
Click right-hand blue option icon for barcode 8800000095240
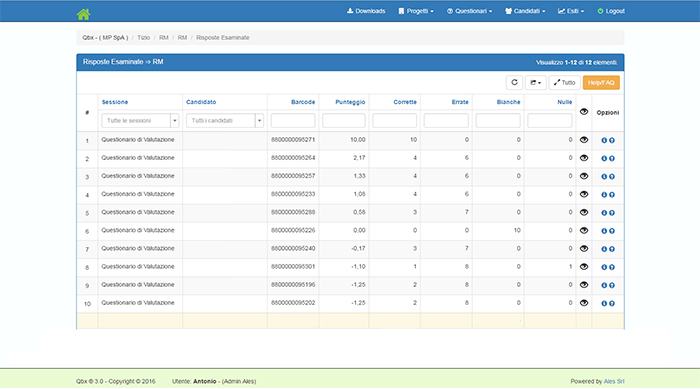point(612,249)
